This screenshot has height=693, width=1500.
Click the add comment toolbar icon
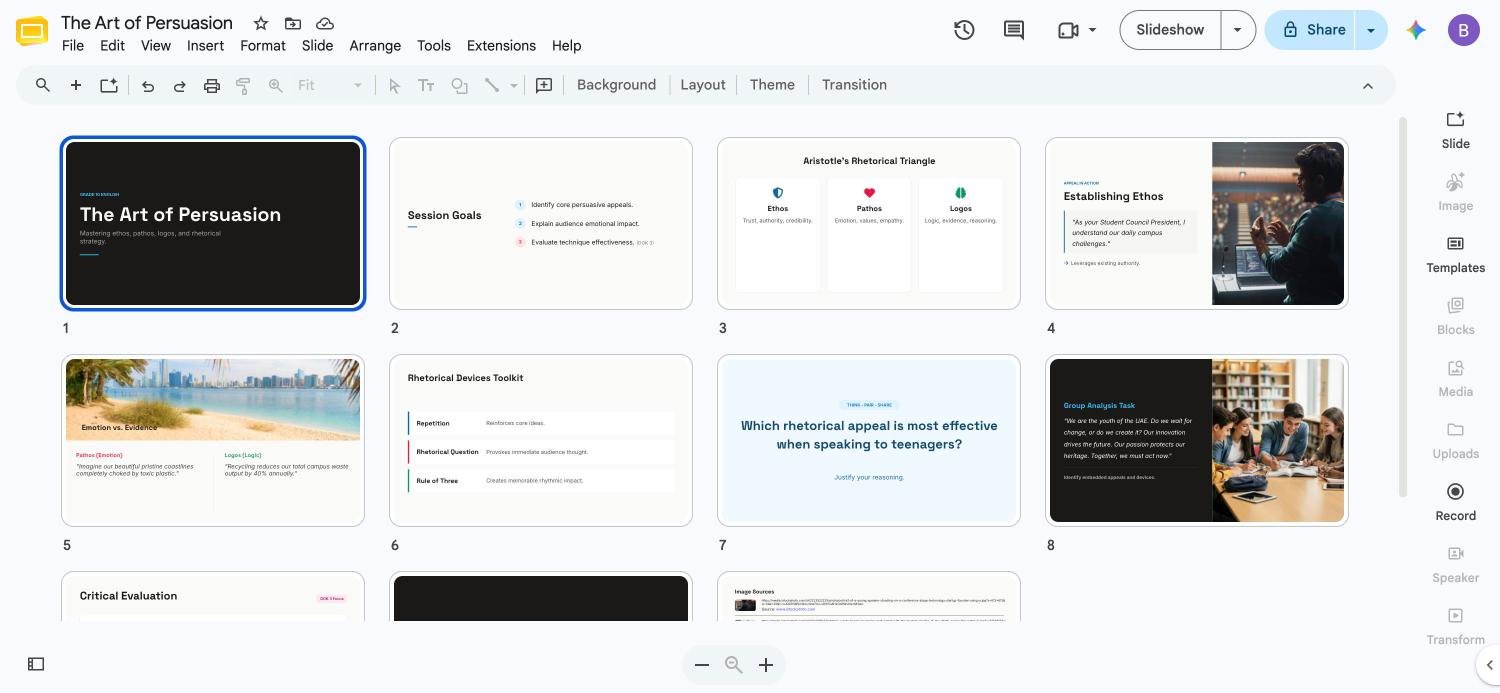[544, 85]
